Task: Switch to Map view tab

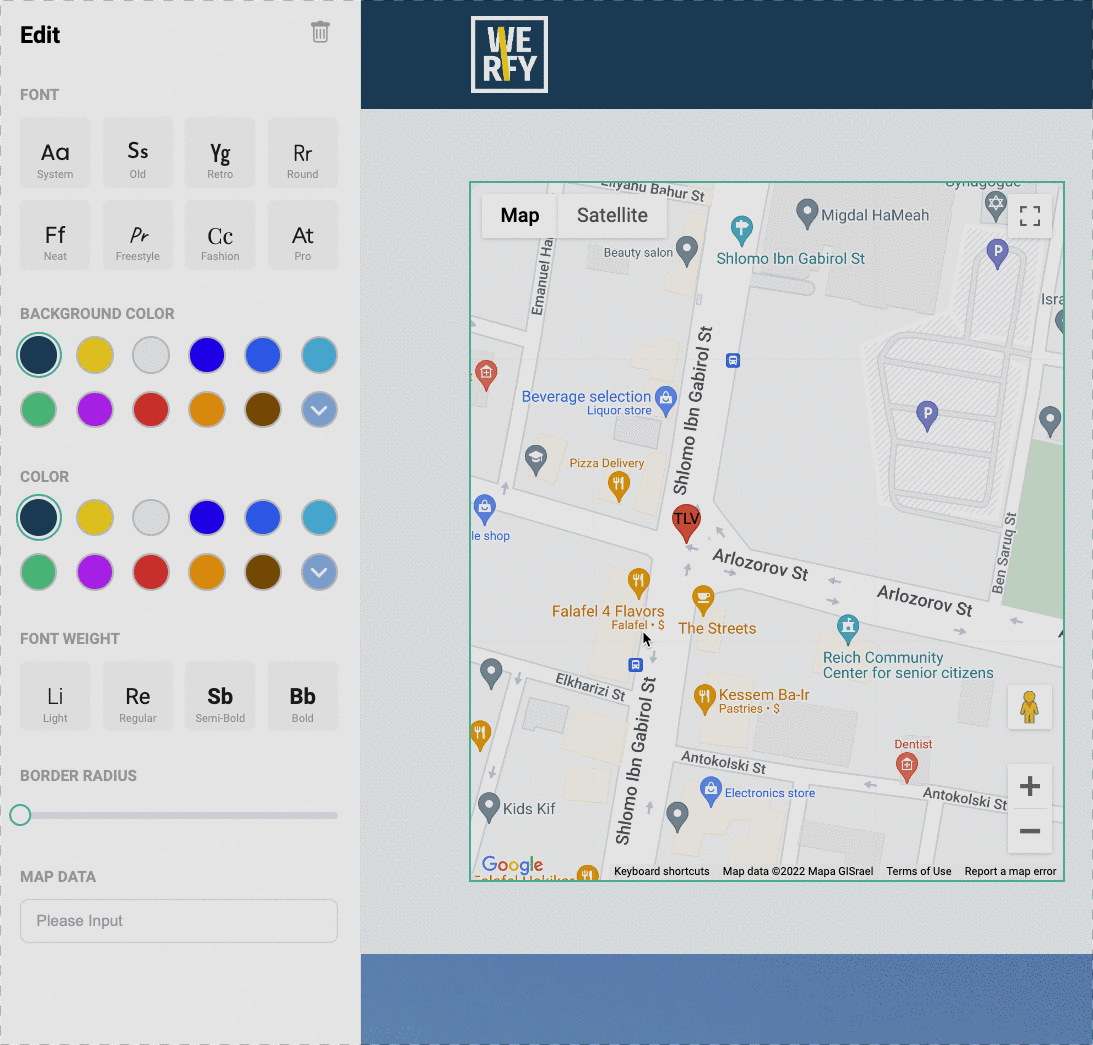Action: (520, 215)
